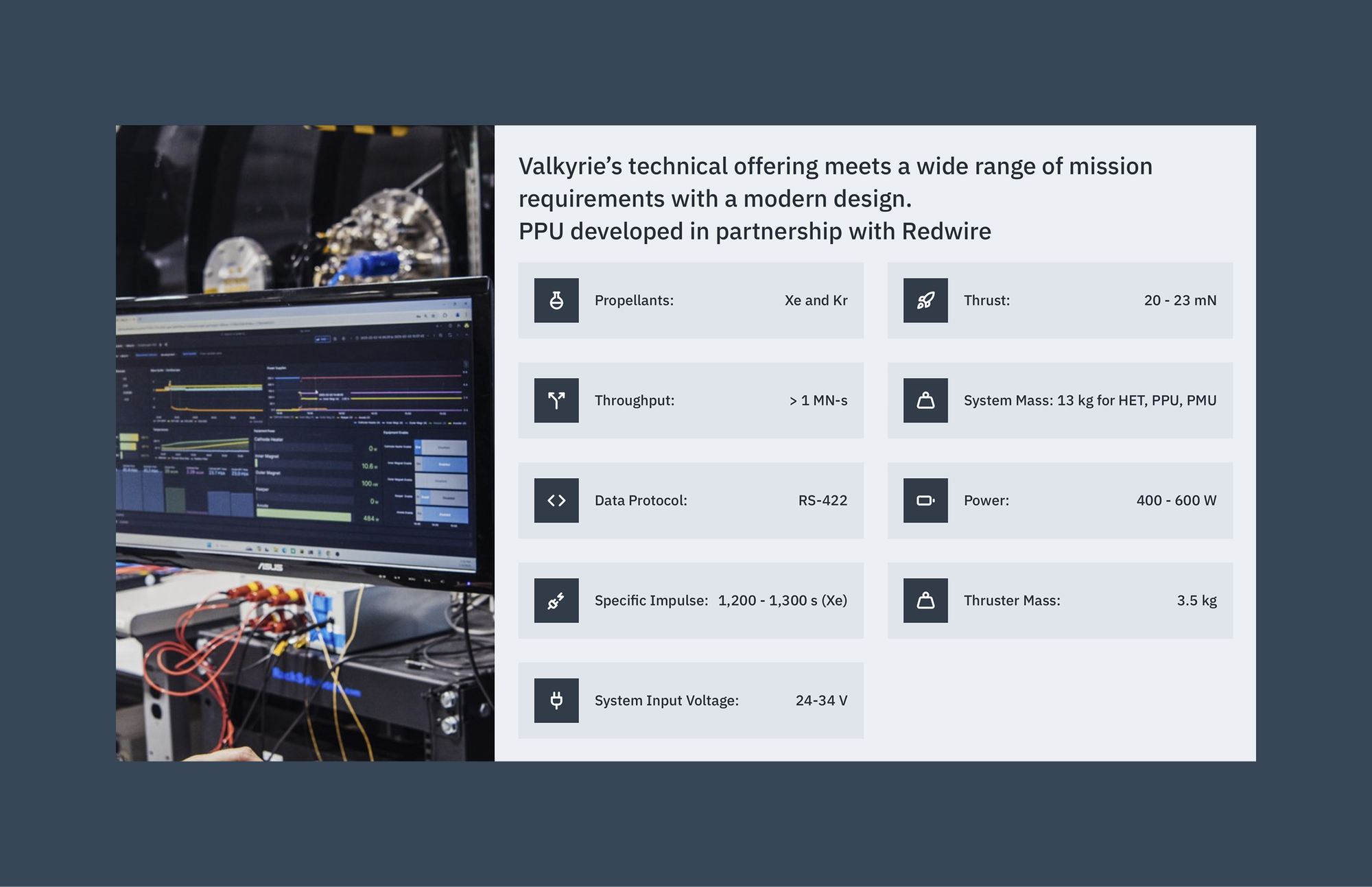This screenshot has height=887, width=1372.
Task: Click the weight icon beside Thruster Mass
Action: 925,601
